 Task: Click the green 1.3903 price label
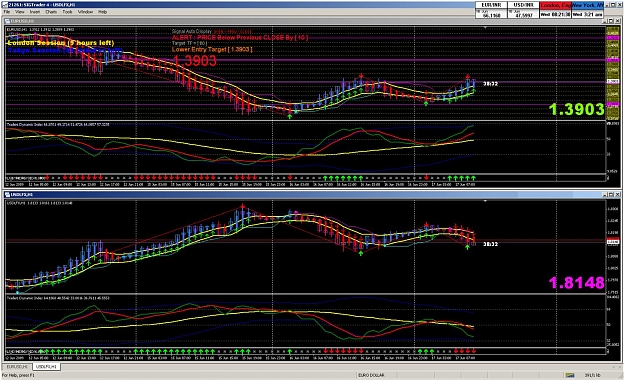pos(576,110)
